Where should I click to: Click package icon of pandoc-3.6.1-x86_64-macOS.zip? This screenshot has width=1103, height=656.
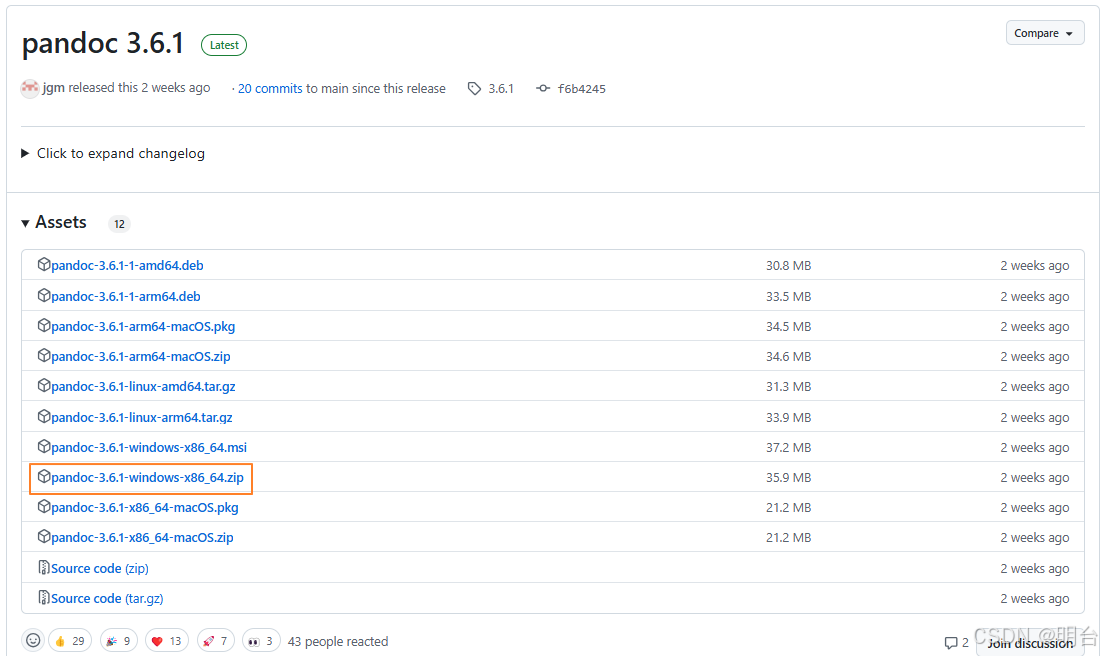(44, 536)
